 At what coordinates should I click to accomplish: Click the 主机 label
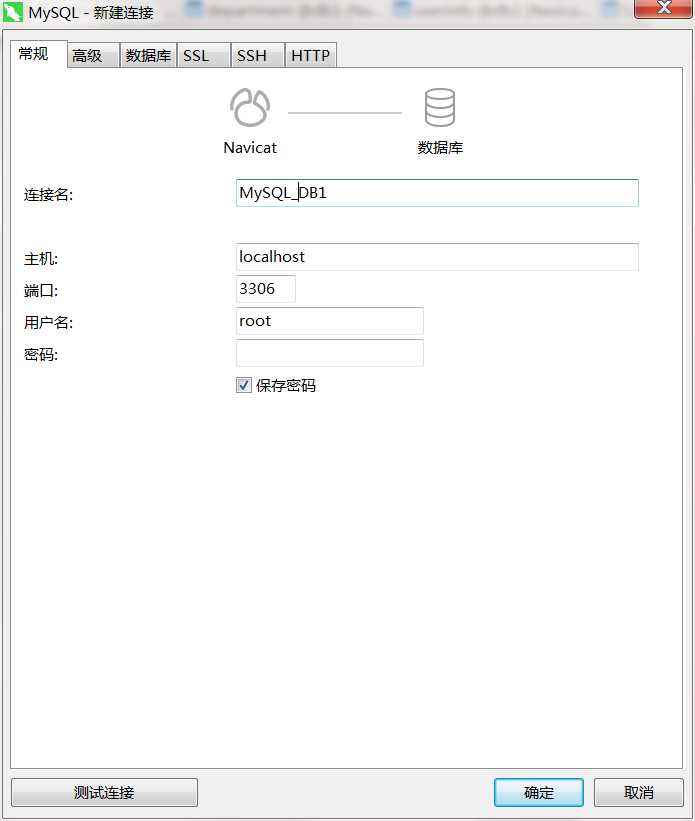[41, 259]
